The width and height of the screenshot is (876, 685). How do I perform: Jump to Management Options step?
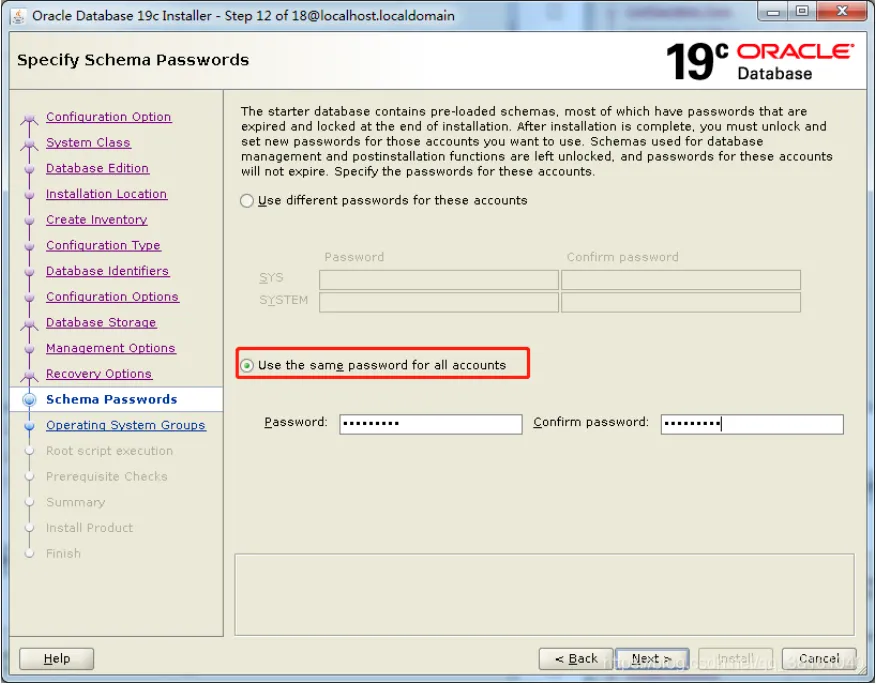111,348
